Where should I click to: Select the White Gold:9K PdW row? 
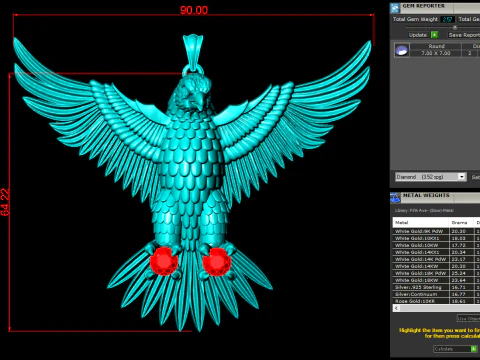click(x=436, y=231)
